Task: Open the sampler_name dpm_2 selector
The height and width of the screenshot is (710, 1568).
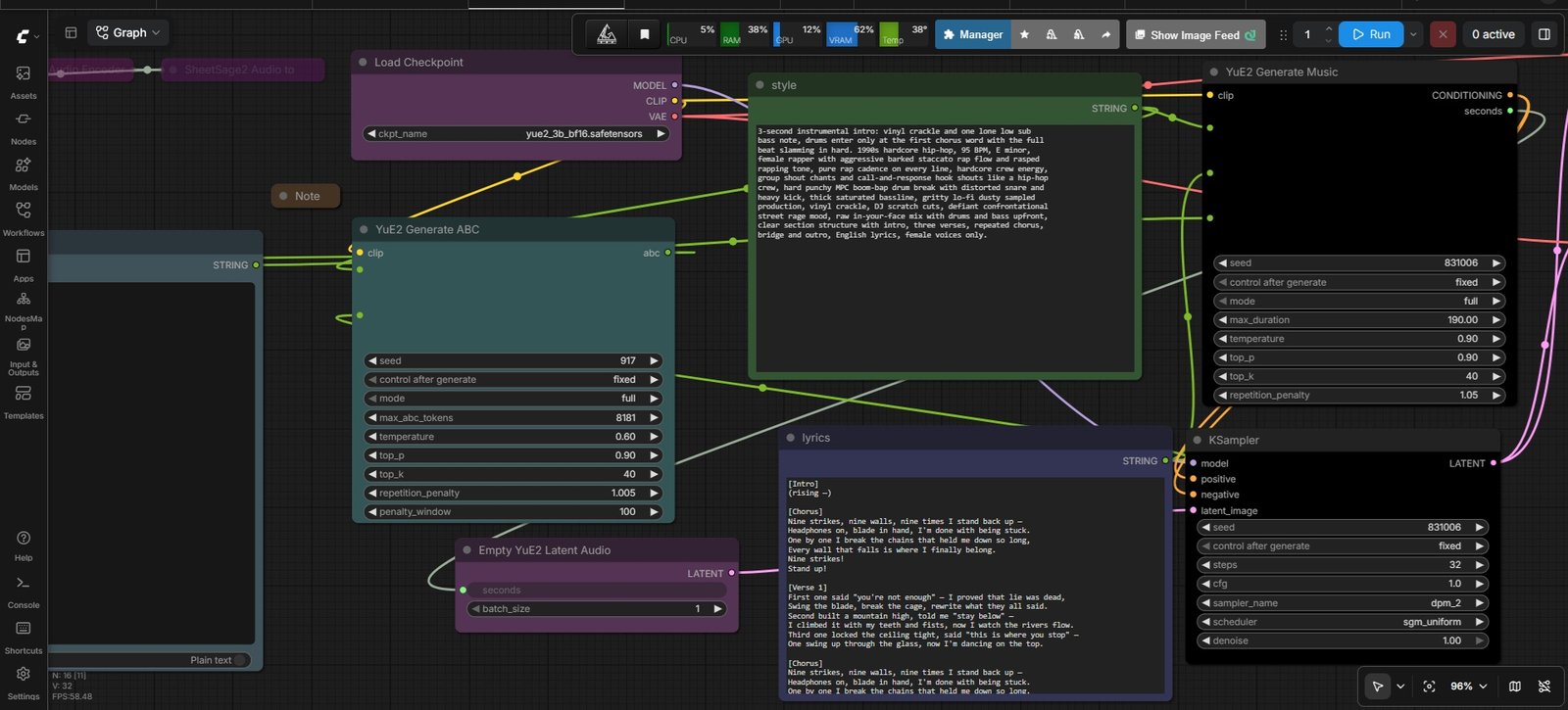Action: [x=1343, y=603]
